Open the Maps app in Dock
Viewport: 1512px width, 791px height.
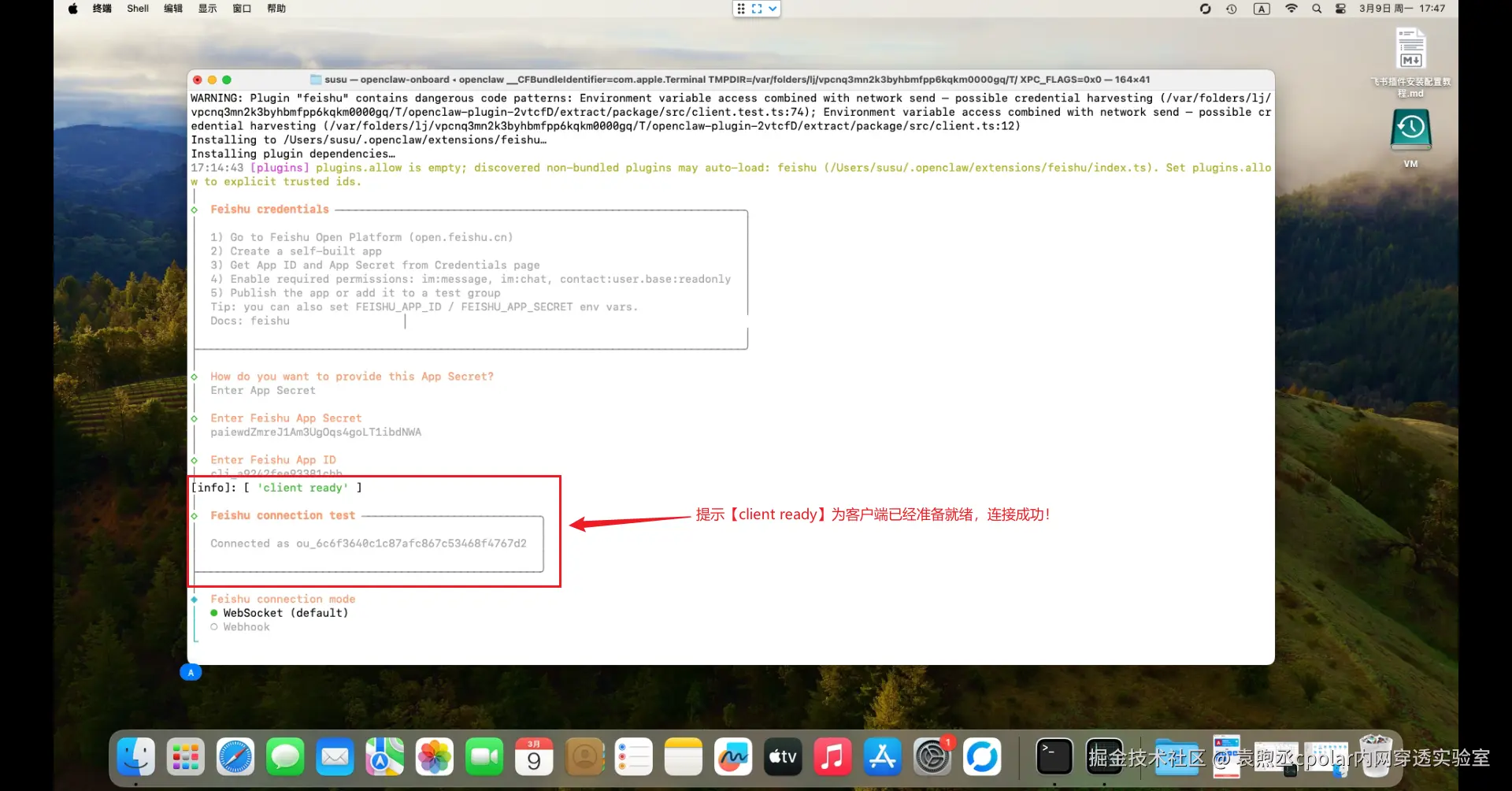coord(384,757)
